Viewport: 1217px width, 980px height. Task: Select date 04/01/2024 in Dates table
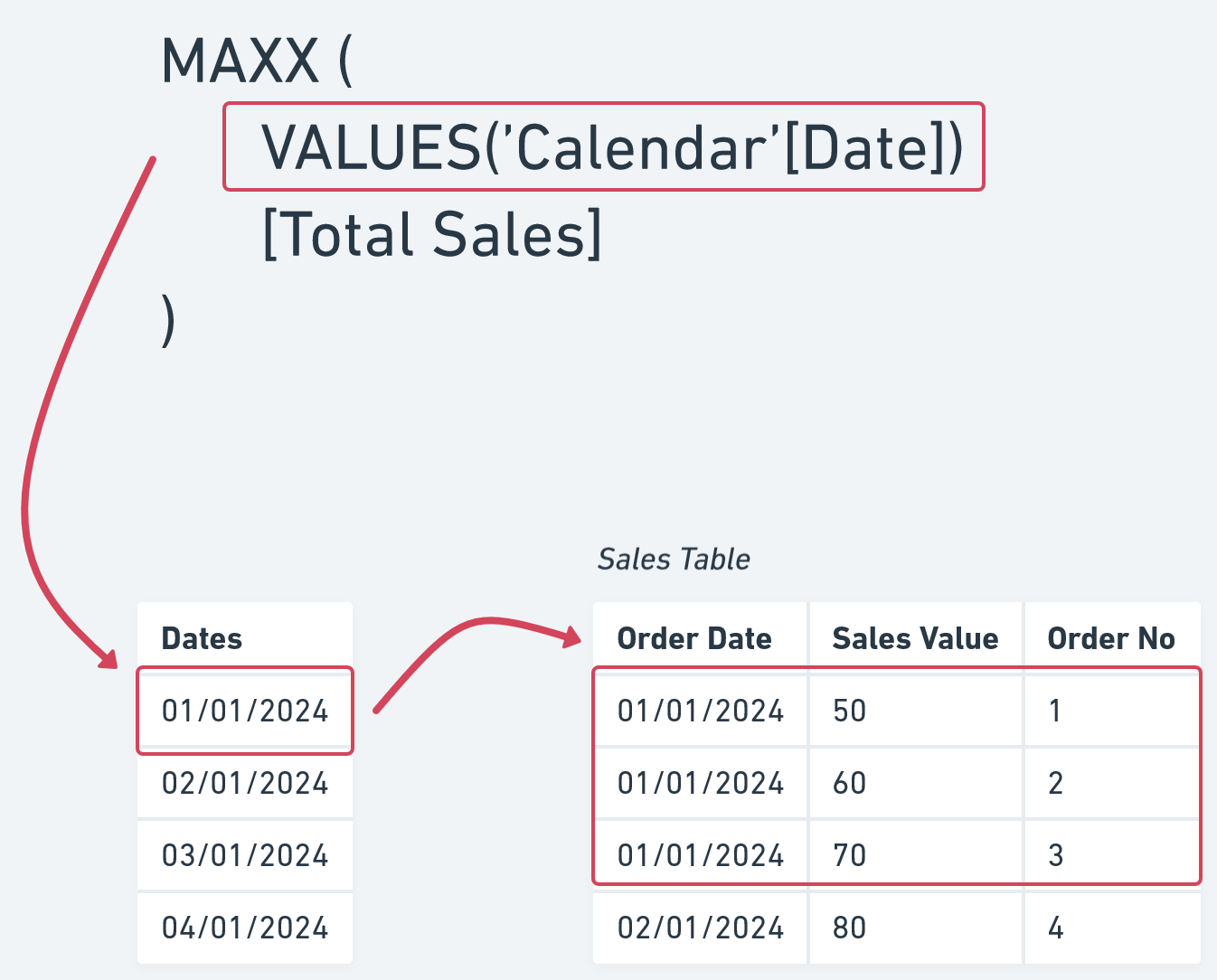(245, 928)
